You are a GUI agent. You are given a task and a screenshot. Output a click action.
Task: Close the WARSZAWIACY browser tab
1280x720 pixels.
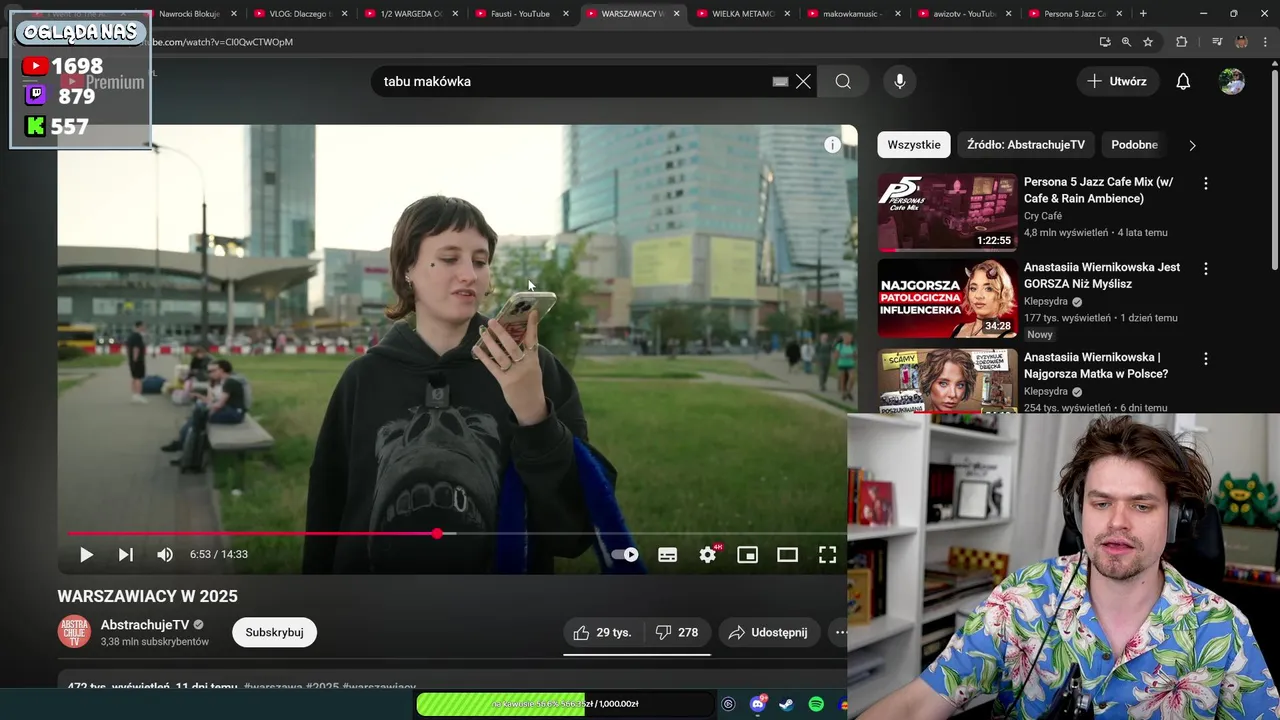point(677,14)
